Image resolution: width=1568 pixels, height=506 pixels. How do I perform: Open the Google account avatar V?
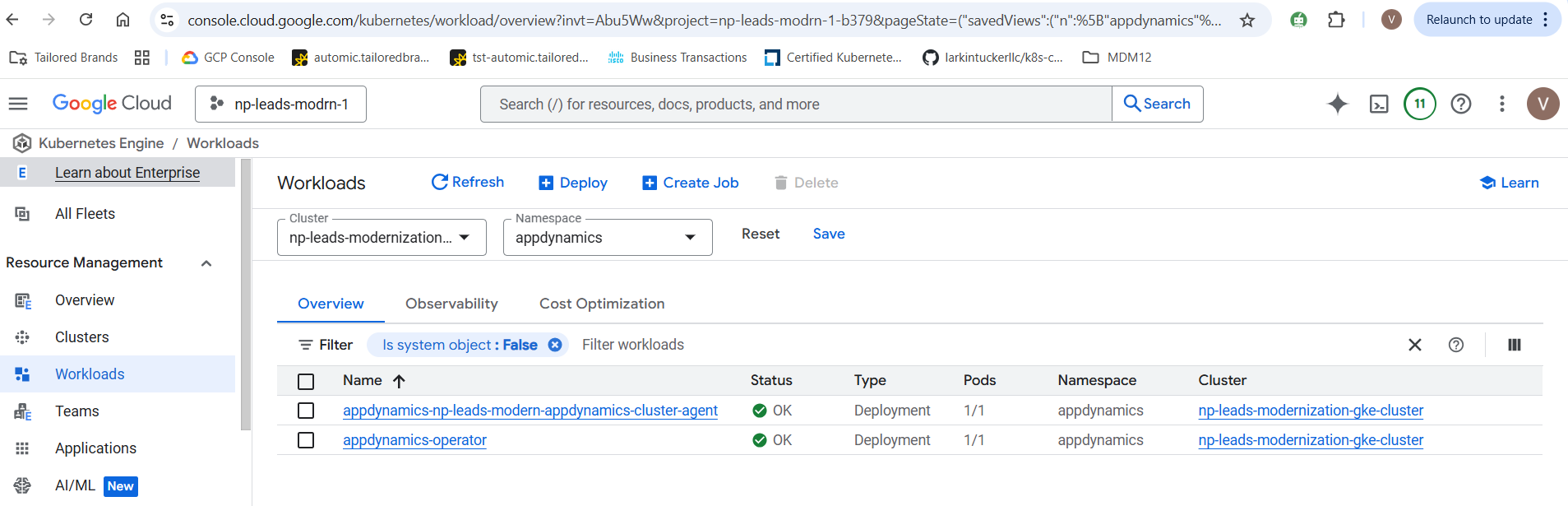point(1543,104)
